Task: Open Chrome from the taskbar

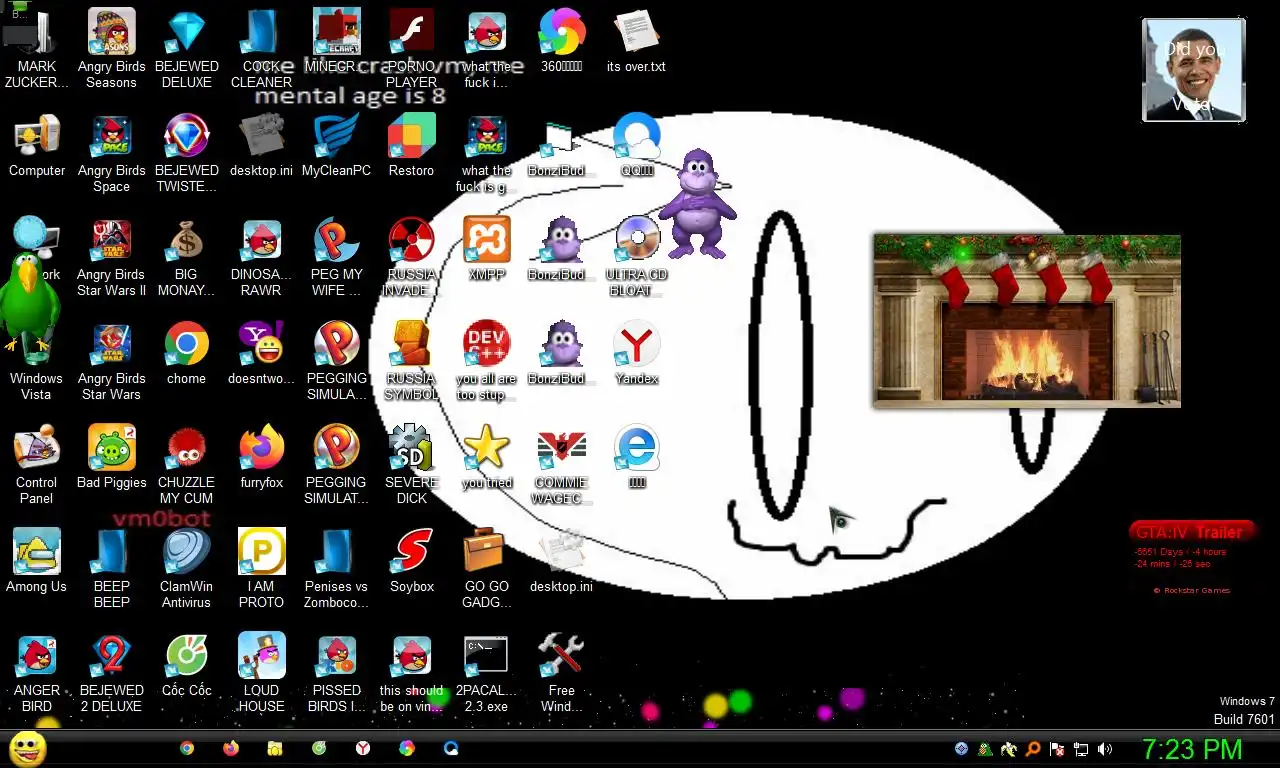Action: [x=187, y=748]
